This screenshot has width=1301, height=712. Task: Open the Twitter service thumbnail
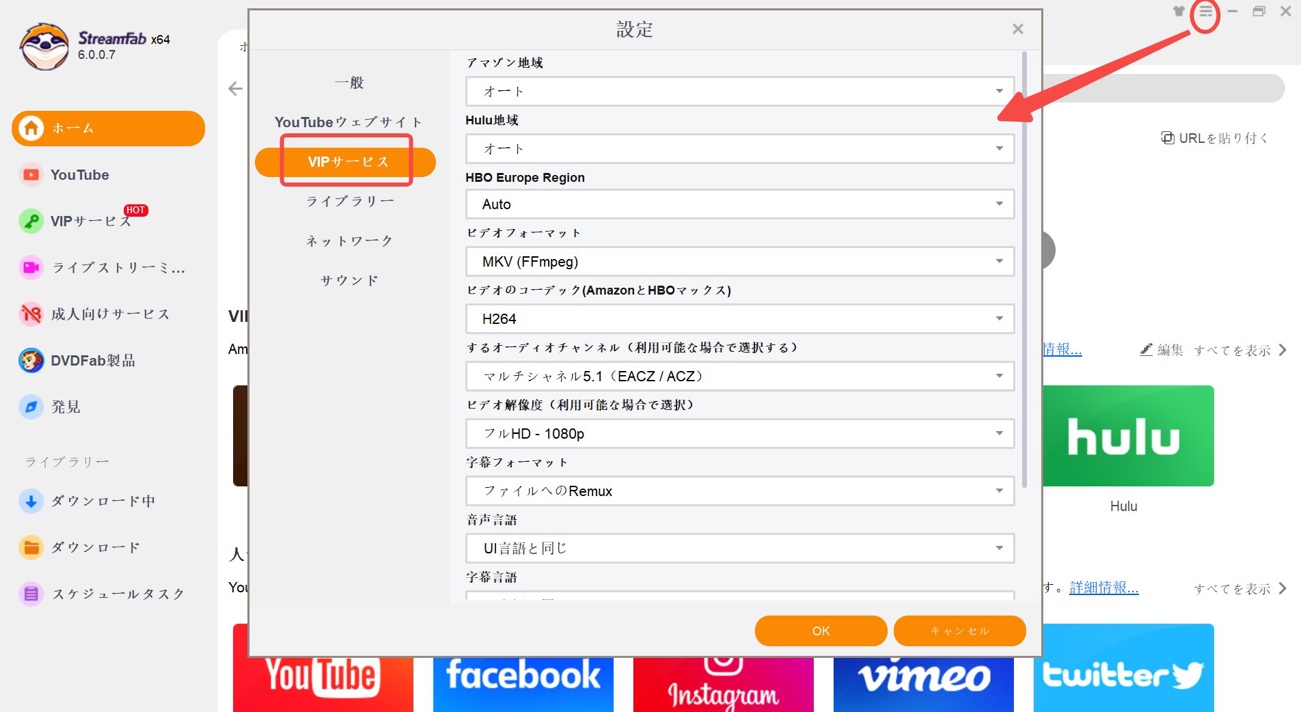tap(1123, 668)
